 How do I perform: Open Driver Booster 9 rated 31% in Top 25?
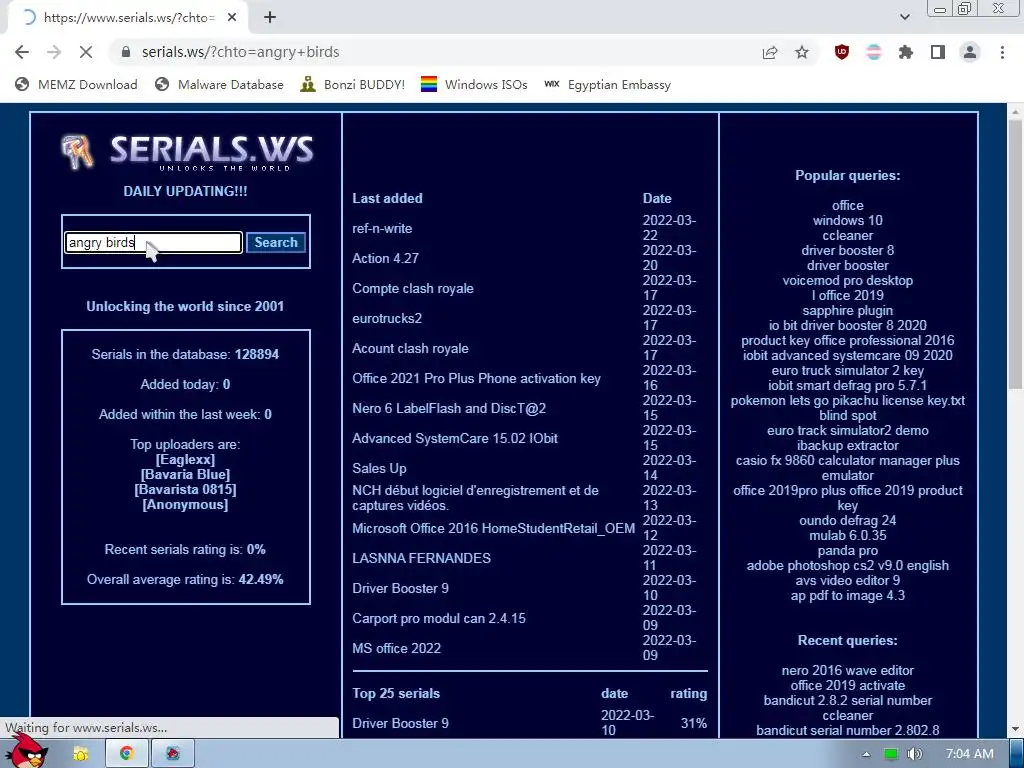(400, 724)
